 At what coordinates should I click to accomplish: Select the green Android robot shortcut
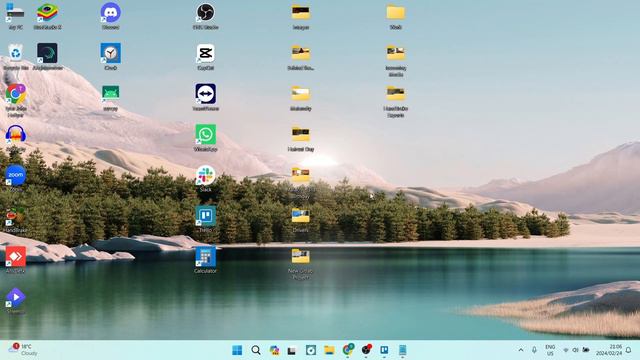point(111,98)
